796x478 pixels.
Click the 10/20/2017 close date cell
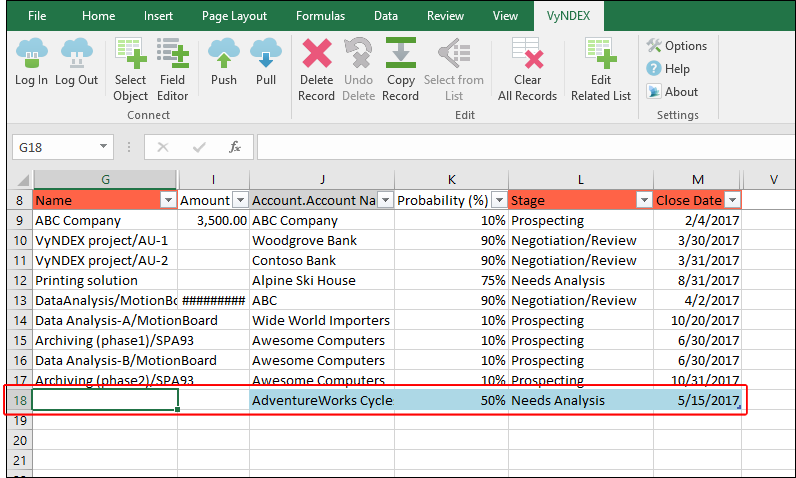pos(698,321)
